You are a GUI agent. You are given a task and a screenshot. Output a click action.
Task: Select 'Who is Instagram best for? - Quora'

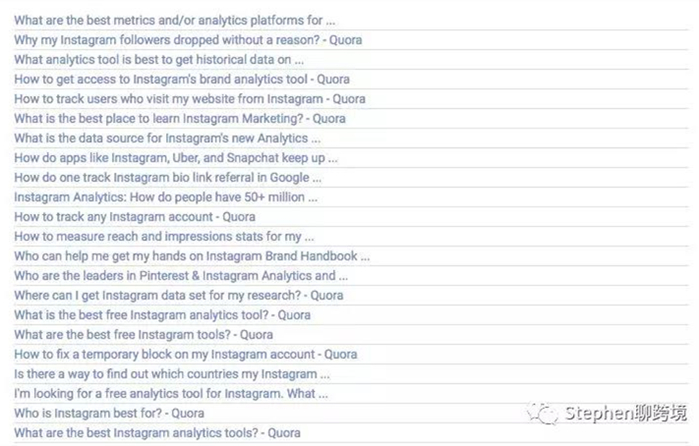click(109, 413)
